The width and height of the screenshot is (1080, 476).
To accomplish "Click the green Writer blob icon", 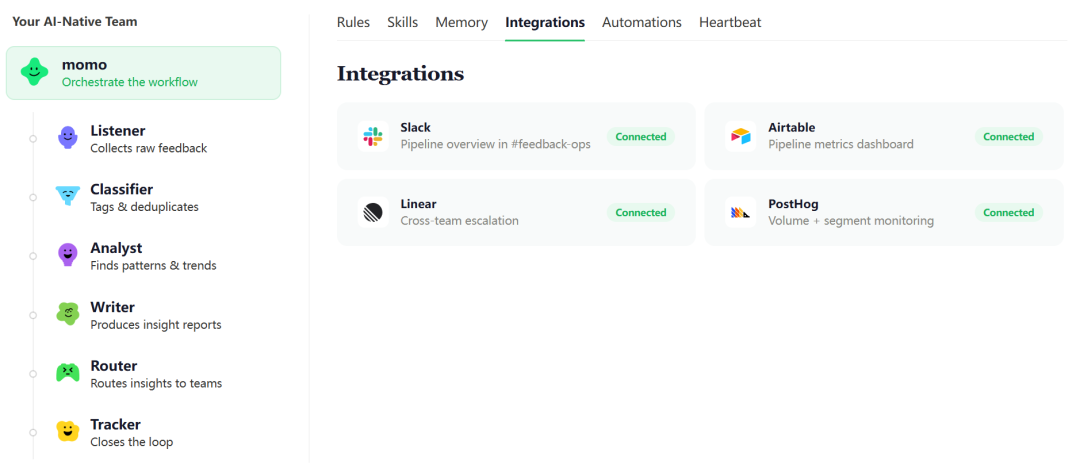I will coord(68,314).
